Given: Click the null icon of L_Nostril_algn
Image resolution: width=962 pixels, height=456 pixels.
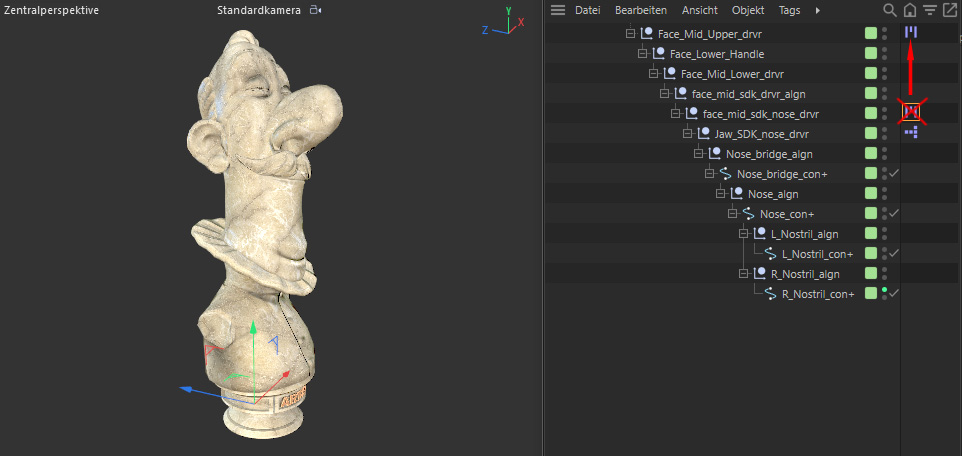Looking at the screenshot, I should [760, 233].
